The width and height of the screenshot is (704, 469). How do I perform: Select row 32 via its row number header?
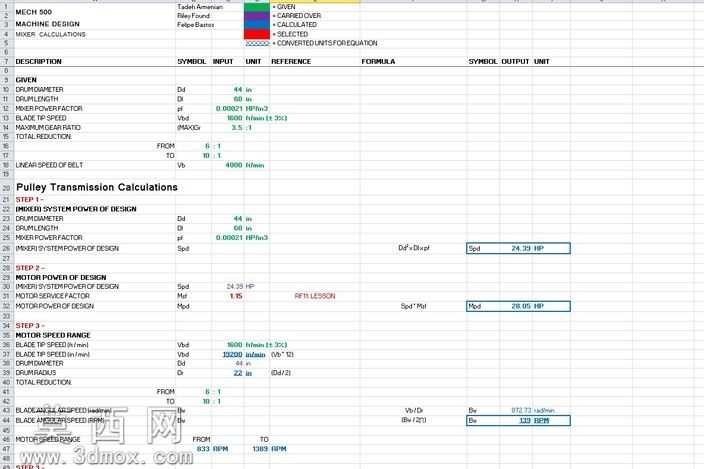pyautogui.click(x=6, y=306)
